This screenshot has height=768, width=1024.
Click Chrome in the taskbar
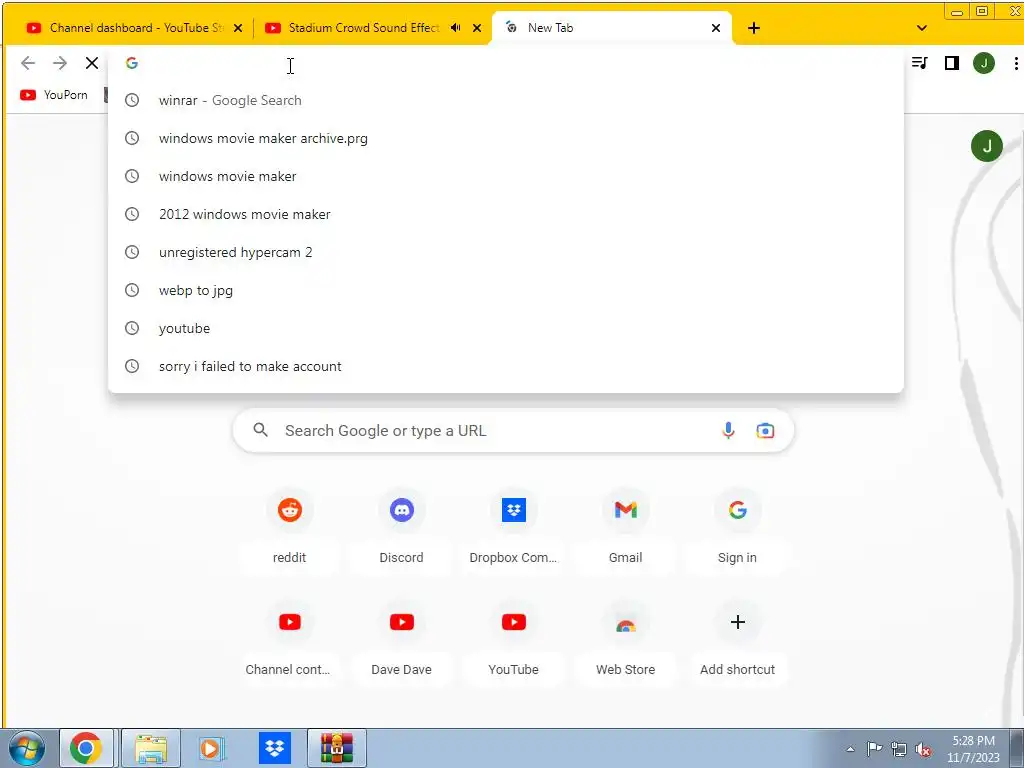87,748
